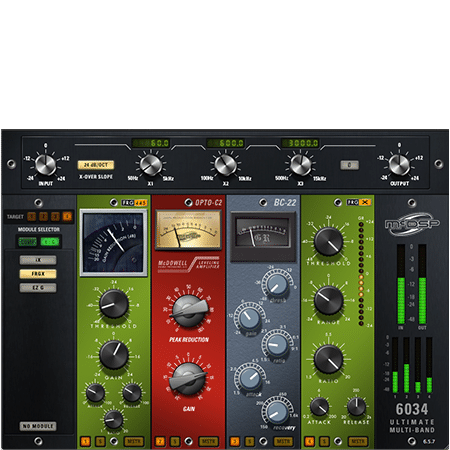Toggle the band 4 enable button
Image resolution: width=450 pixels, height=450 pixels.
[x=309, y=441]
